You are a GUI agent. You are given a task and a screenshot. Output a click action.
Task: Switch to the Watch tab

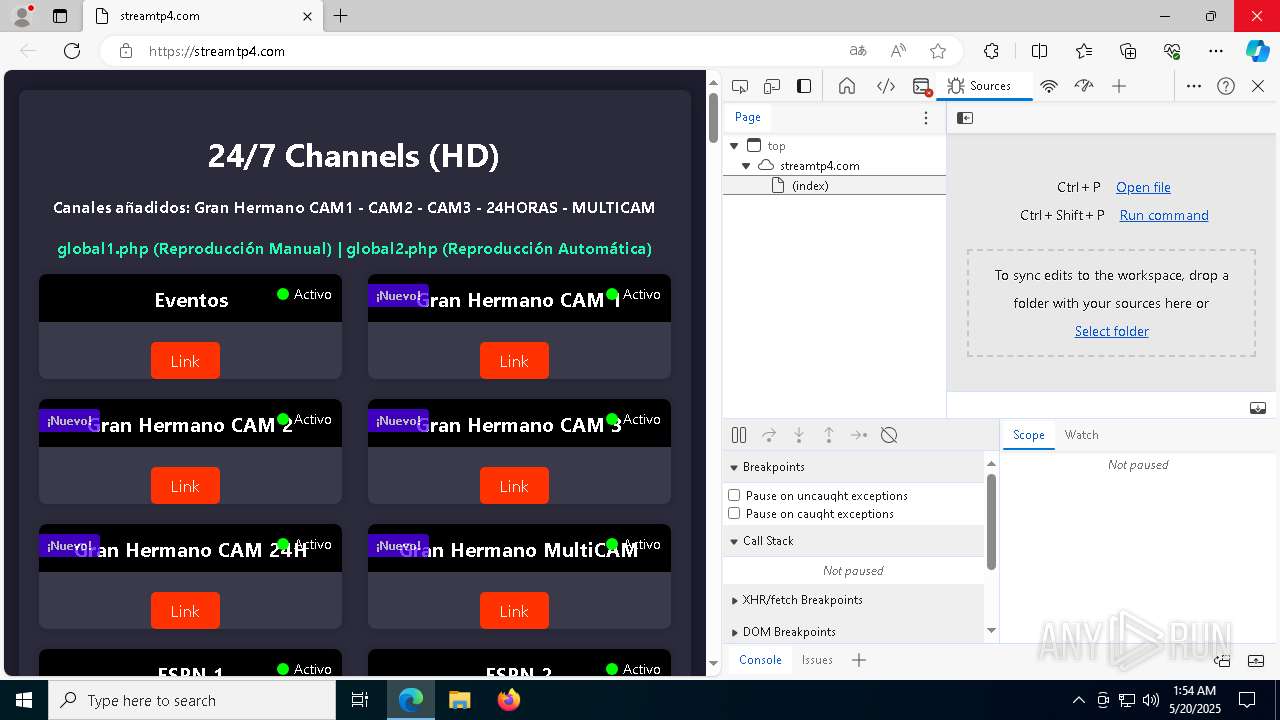tap(1082, 435)
